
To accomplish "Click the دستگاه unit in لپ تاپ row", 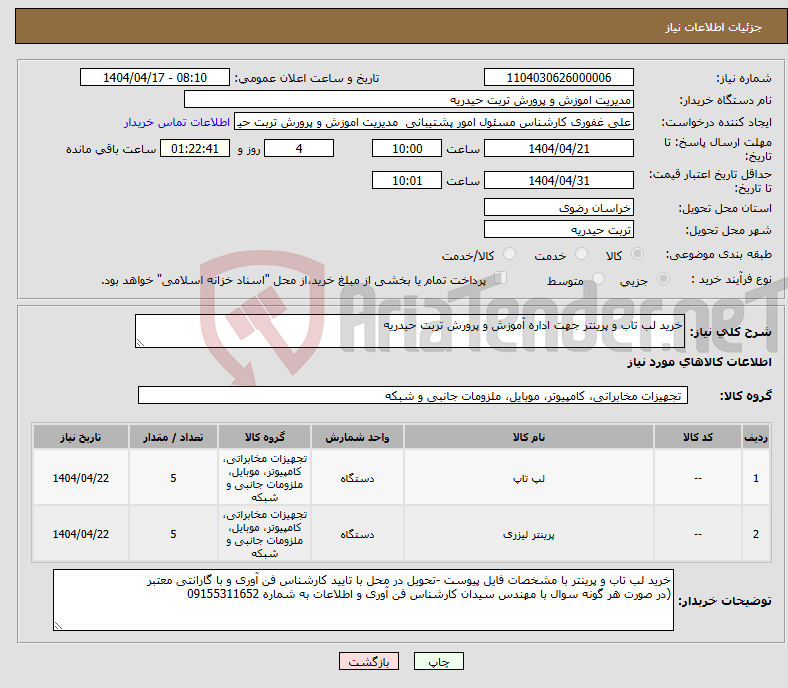I will [x=357, y=478].
